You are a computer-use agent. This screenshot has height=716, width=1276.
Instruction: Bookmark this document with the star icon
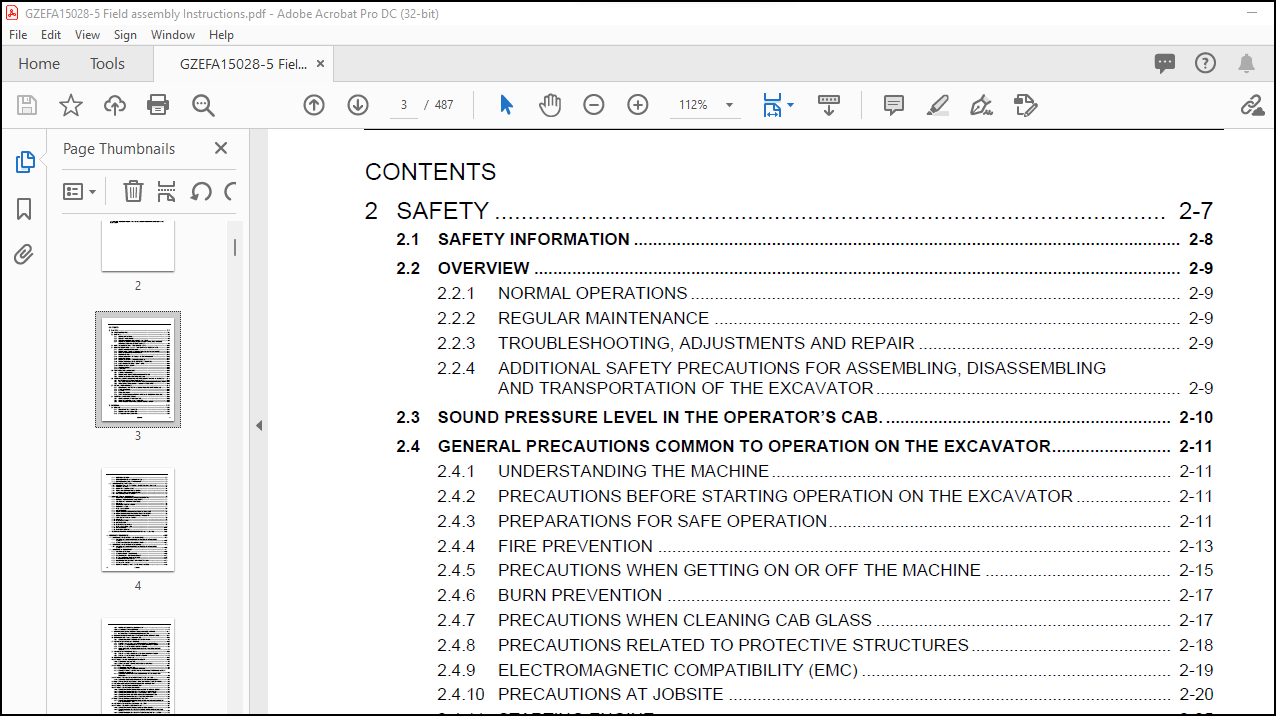pos(71,105)
